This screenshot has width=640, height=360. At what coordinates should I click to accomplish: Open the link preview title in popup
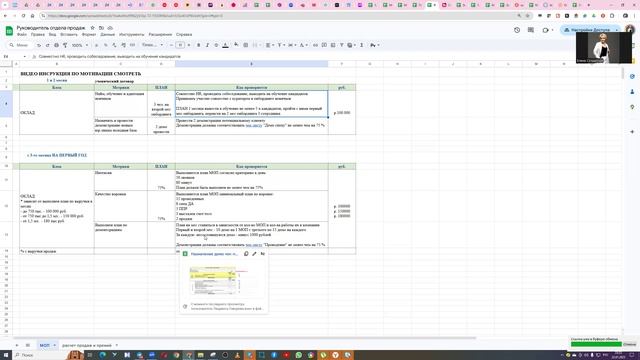214,254
